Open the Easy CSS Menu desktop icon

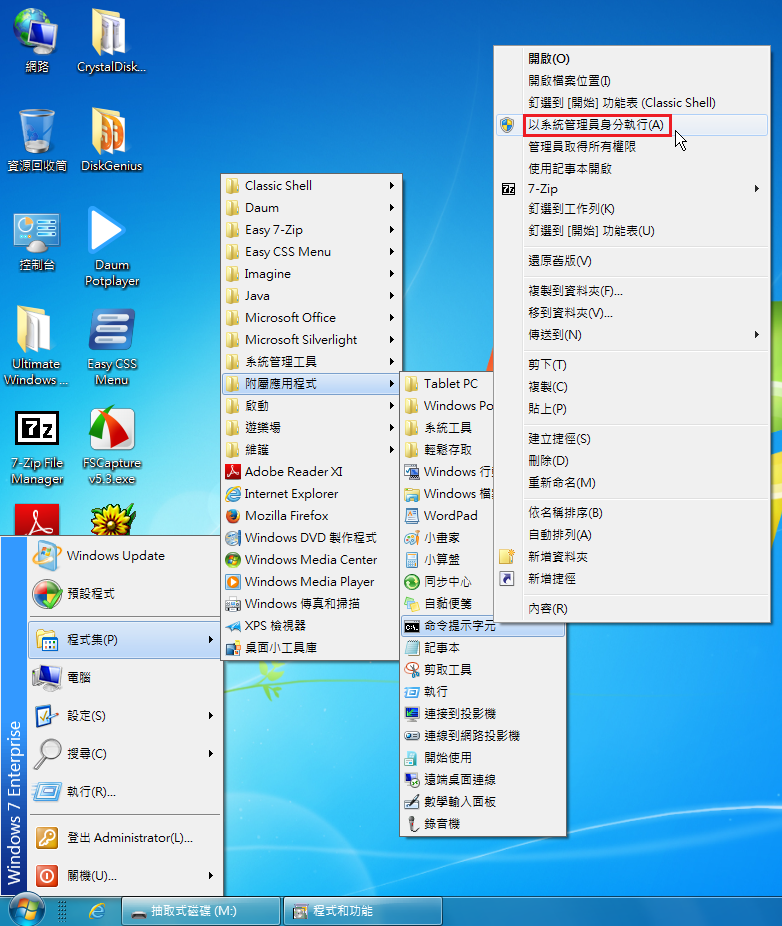pyautogui.click(x=111, y=346)
